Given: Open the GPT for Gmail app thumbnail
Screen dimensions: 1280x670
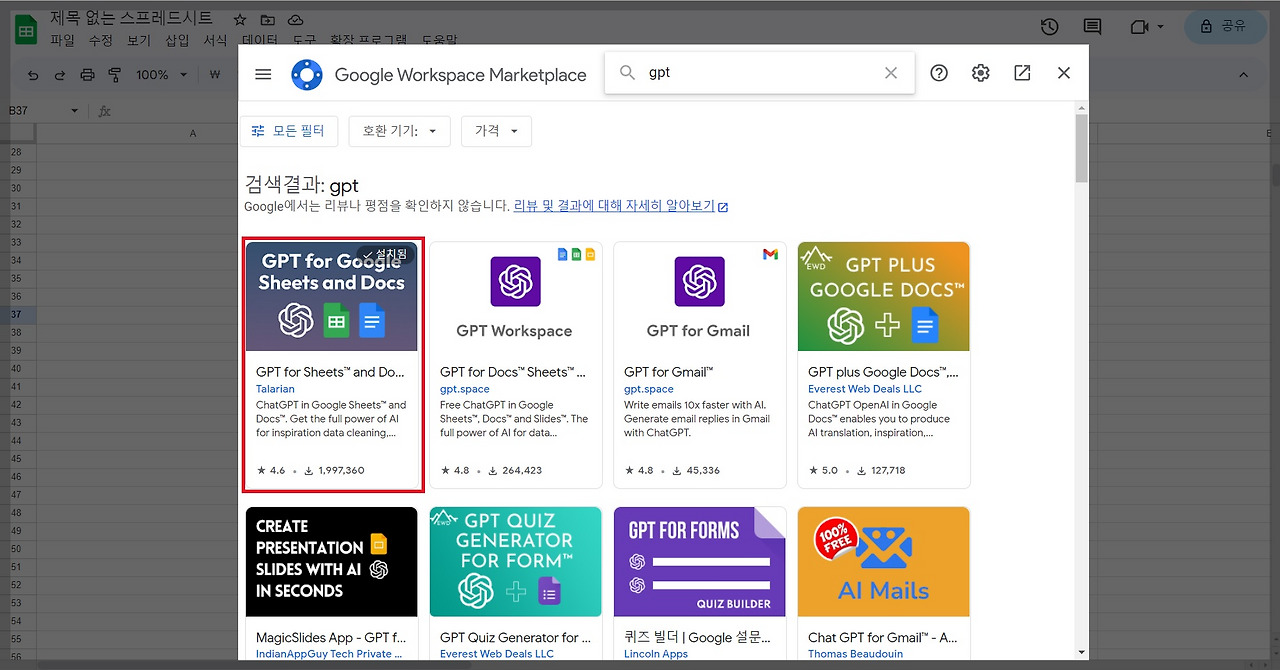Looking at the screenshot, I should tap(700, 296).
